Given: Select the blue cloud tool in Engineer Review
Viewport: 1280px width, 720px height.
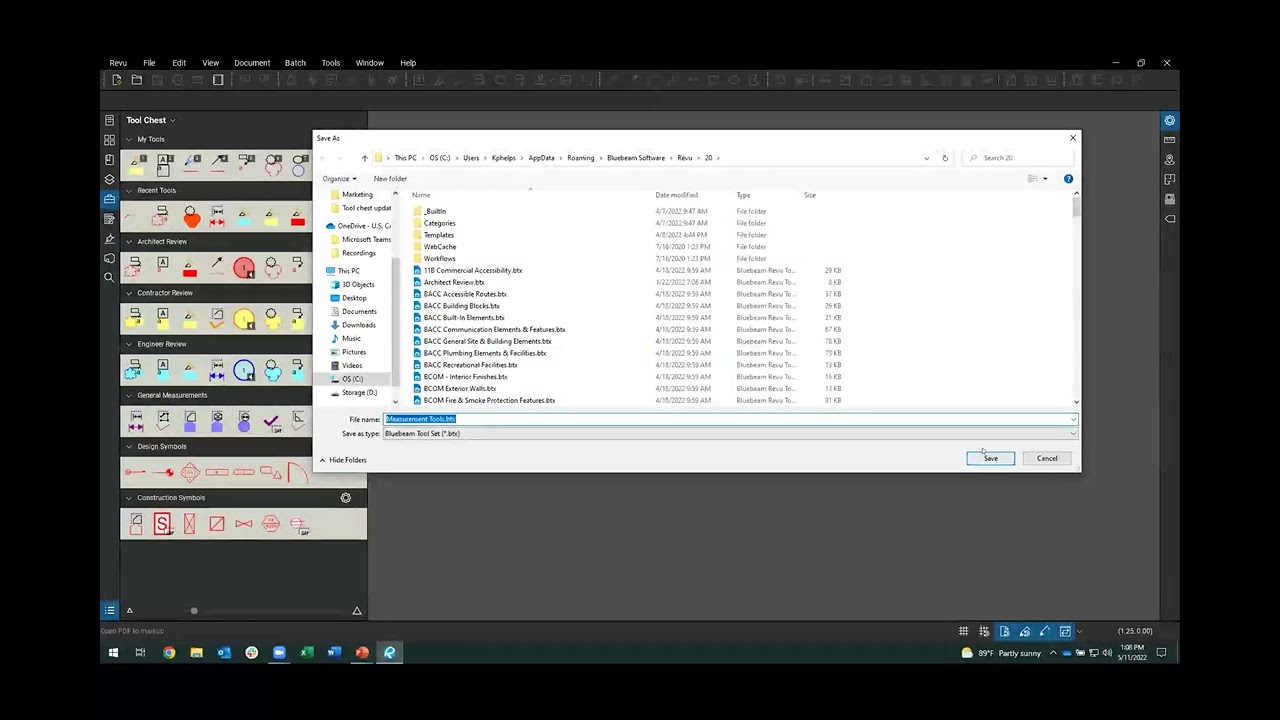Looking at the screenshot, I should [x=273, y=370].
